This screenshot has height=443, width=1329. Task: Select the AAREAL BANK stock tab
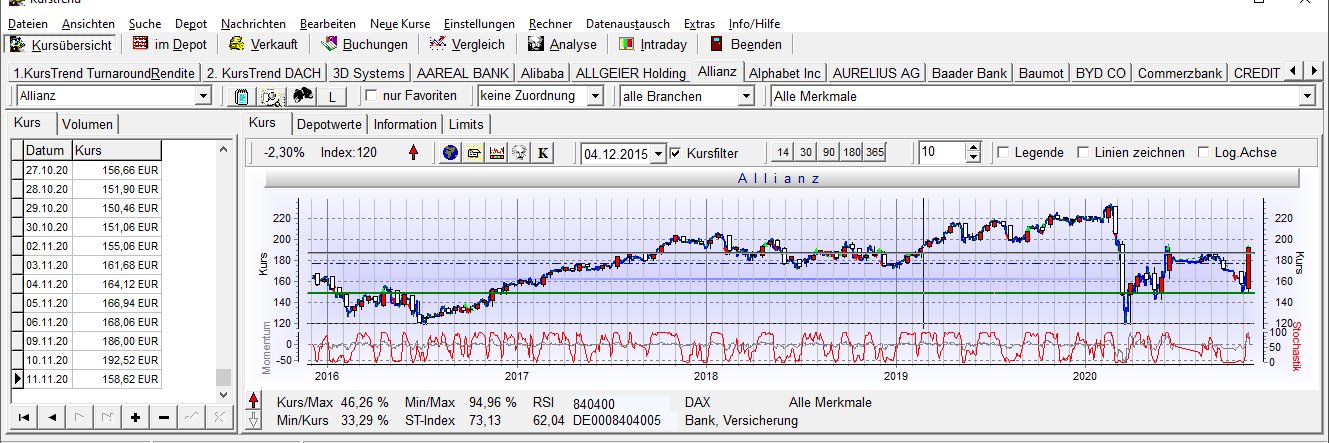461,73
